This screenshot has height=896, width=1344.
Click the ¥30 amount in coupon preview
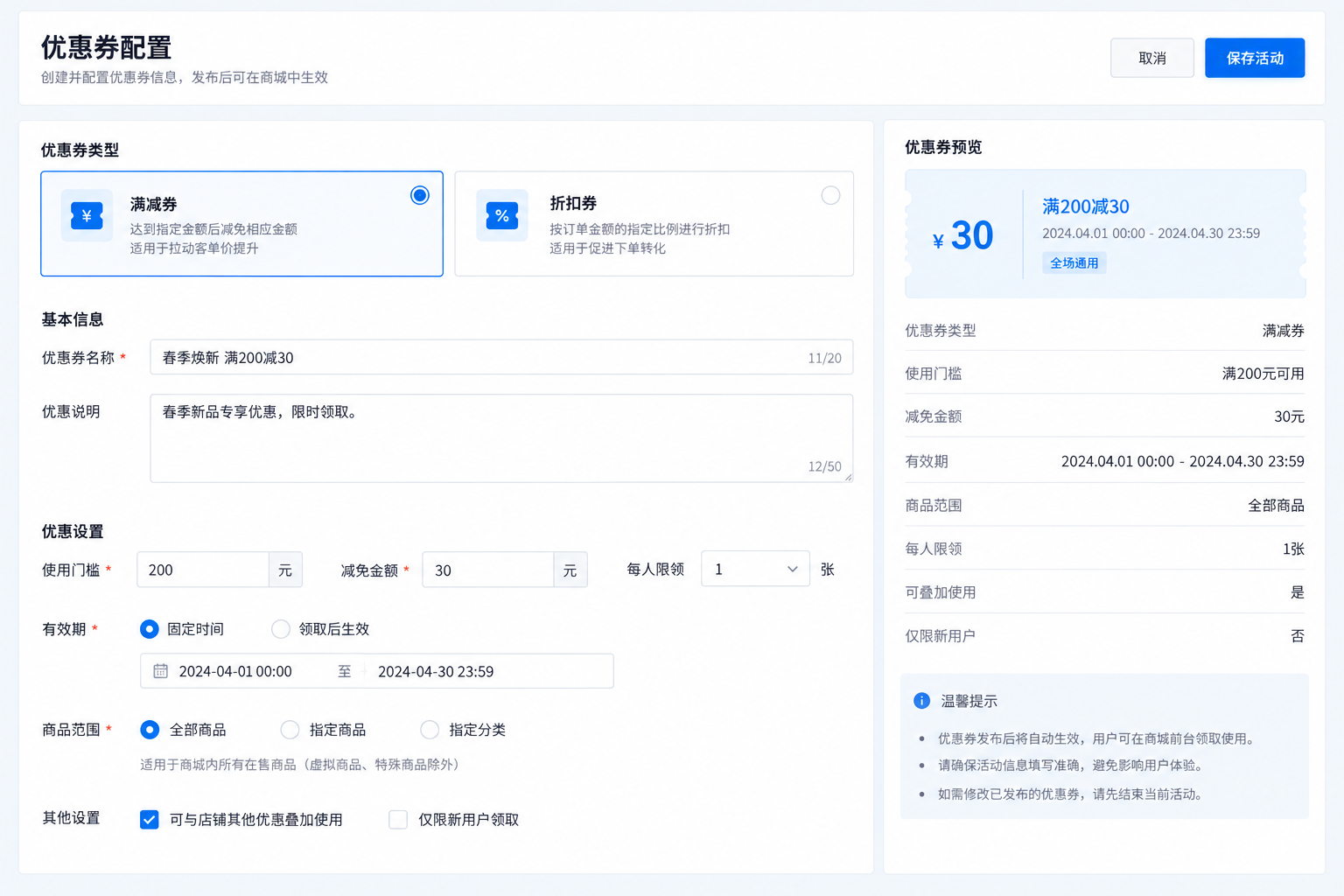tap(963, 235)
